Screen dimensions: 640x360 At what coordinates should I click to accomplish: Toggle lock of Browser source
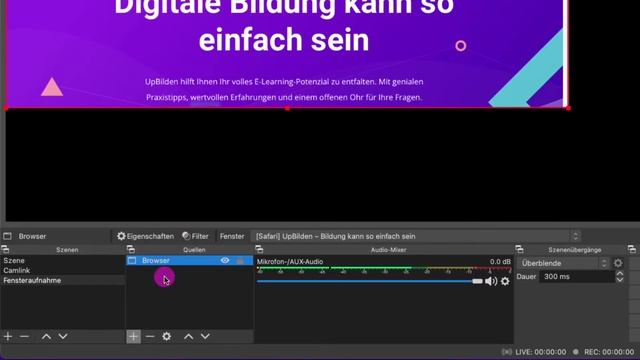(x=240, y=261)
